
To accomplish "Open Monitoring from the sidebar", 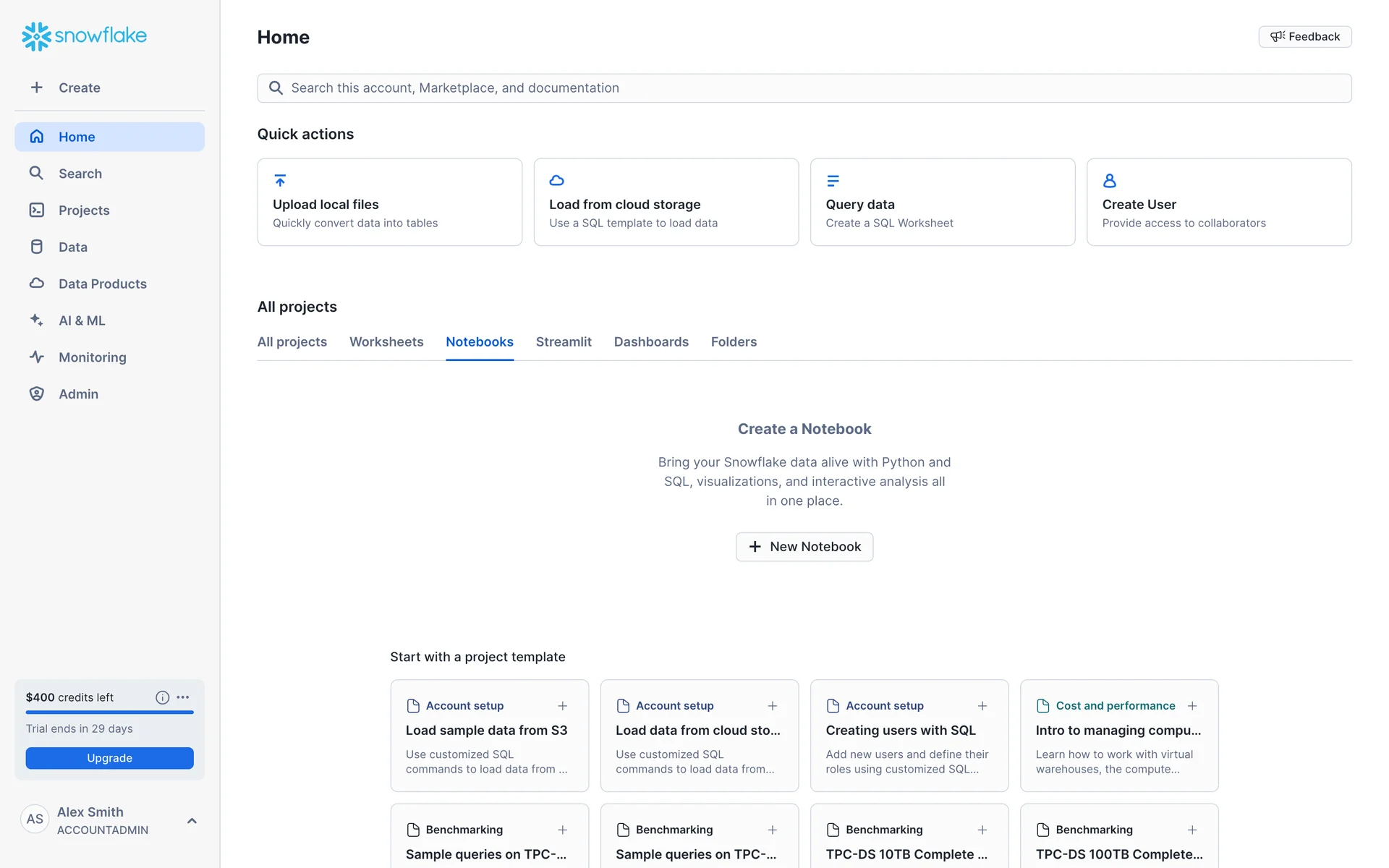I will click(x=92, y=357).
